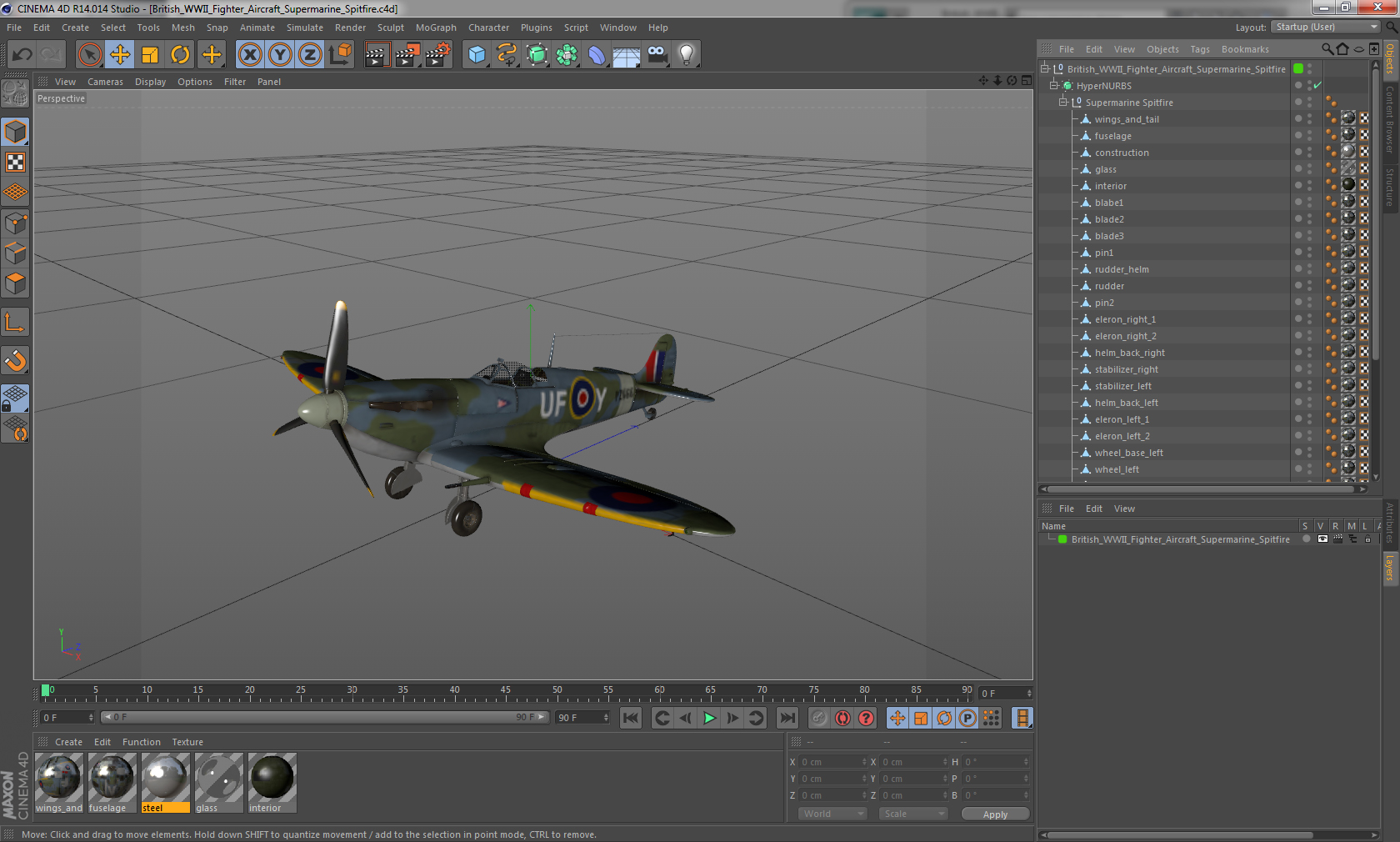Select the Live Selection tool
1400x842 pixels.
point(89,55)
